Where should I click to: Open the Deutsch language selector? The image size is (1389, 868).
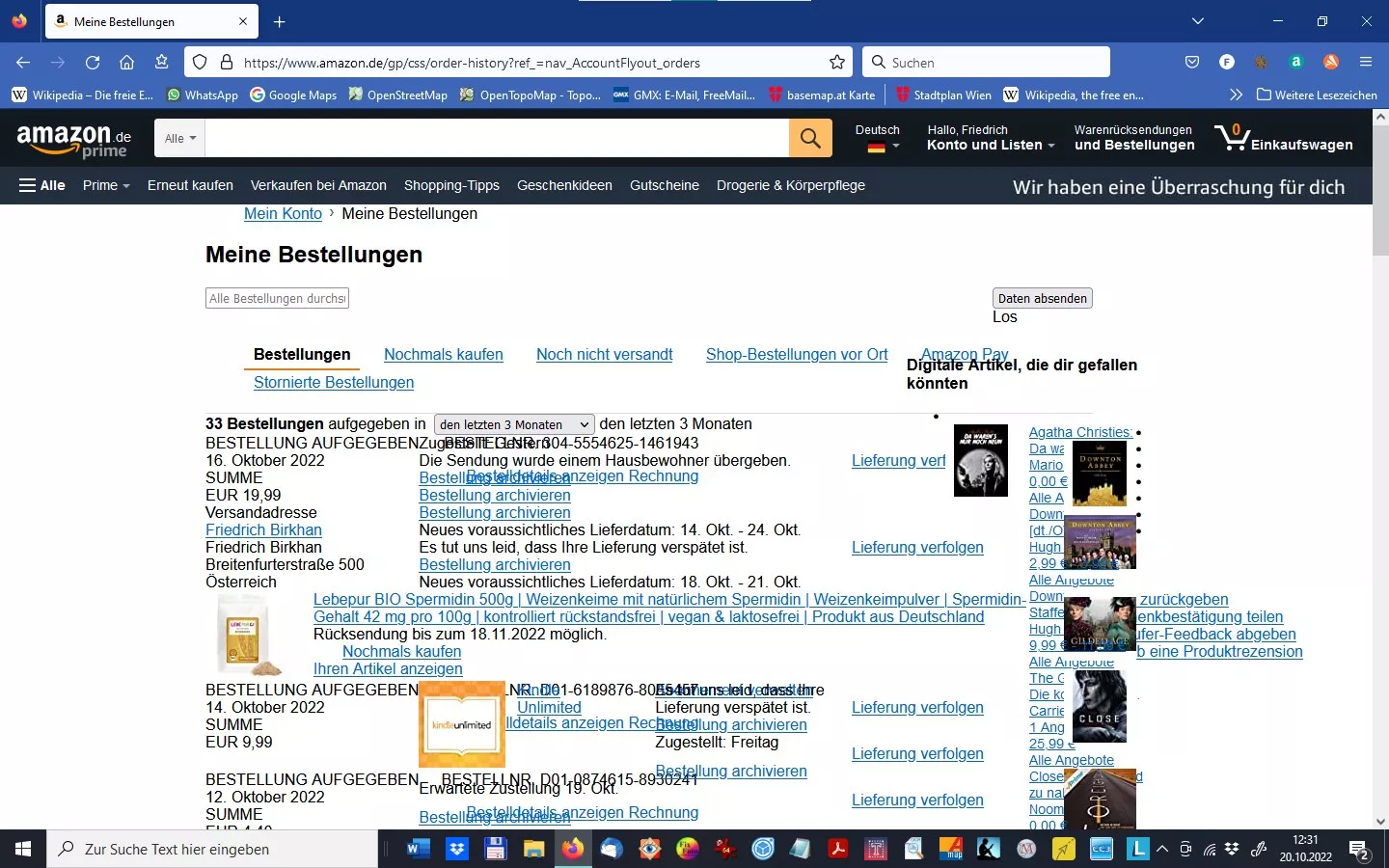pyautogui.click(x=877, y=138)
